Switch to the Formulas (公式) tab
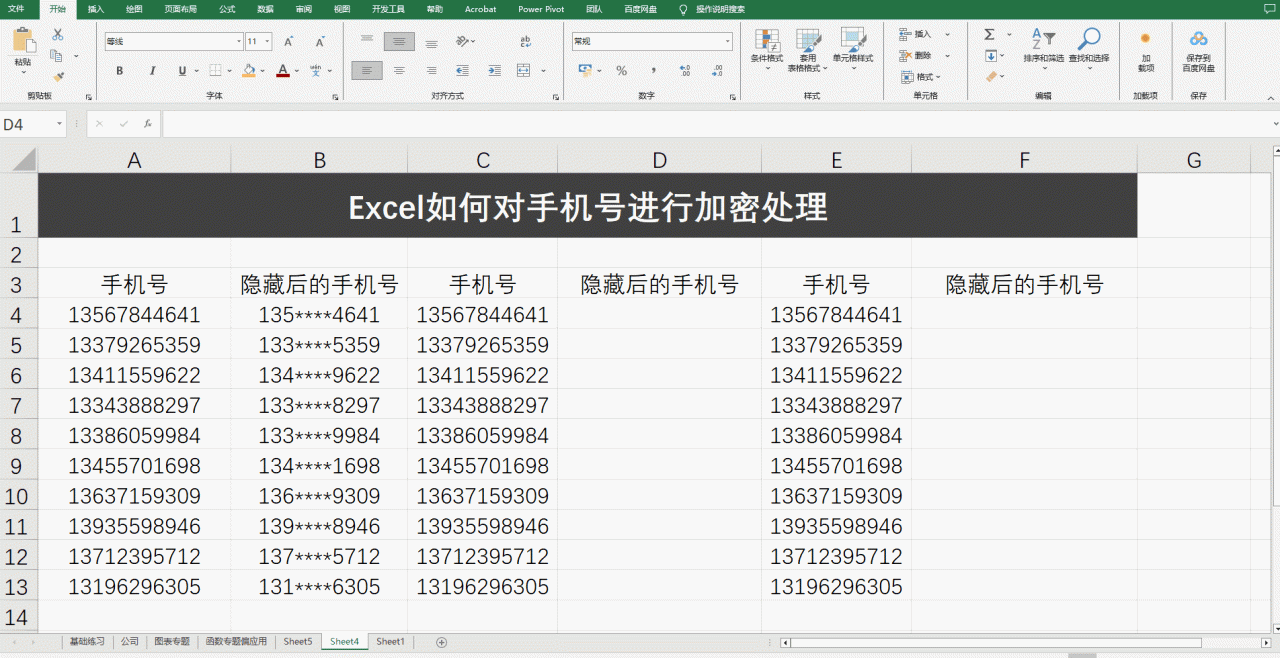 point(227,9)
